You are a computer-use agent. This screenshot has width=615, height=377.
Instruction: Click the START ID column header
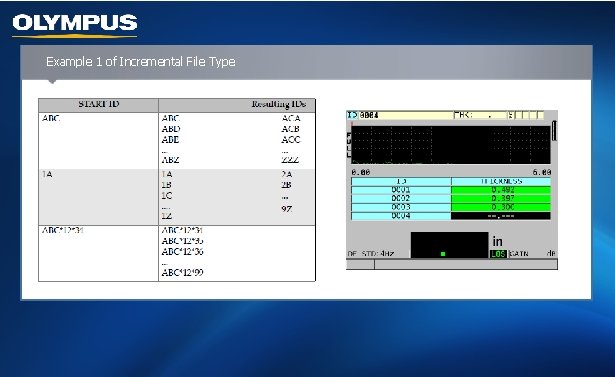click(x=98, y=104)
